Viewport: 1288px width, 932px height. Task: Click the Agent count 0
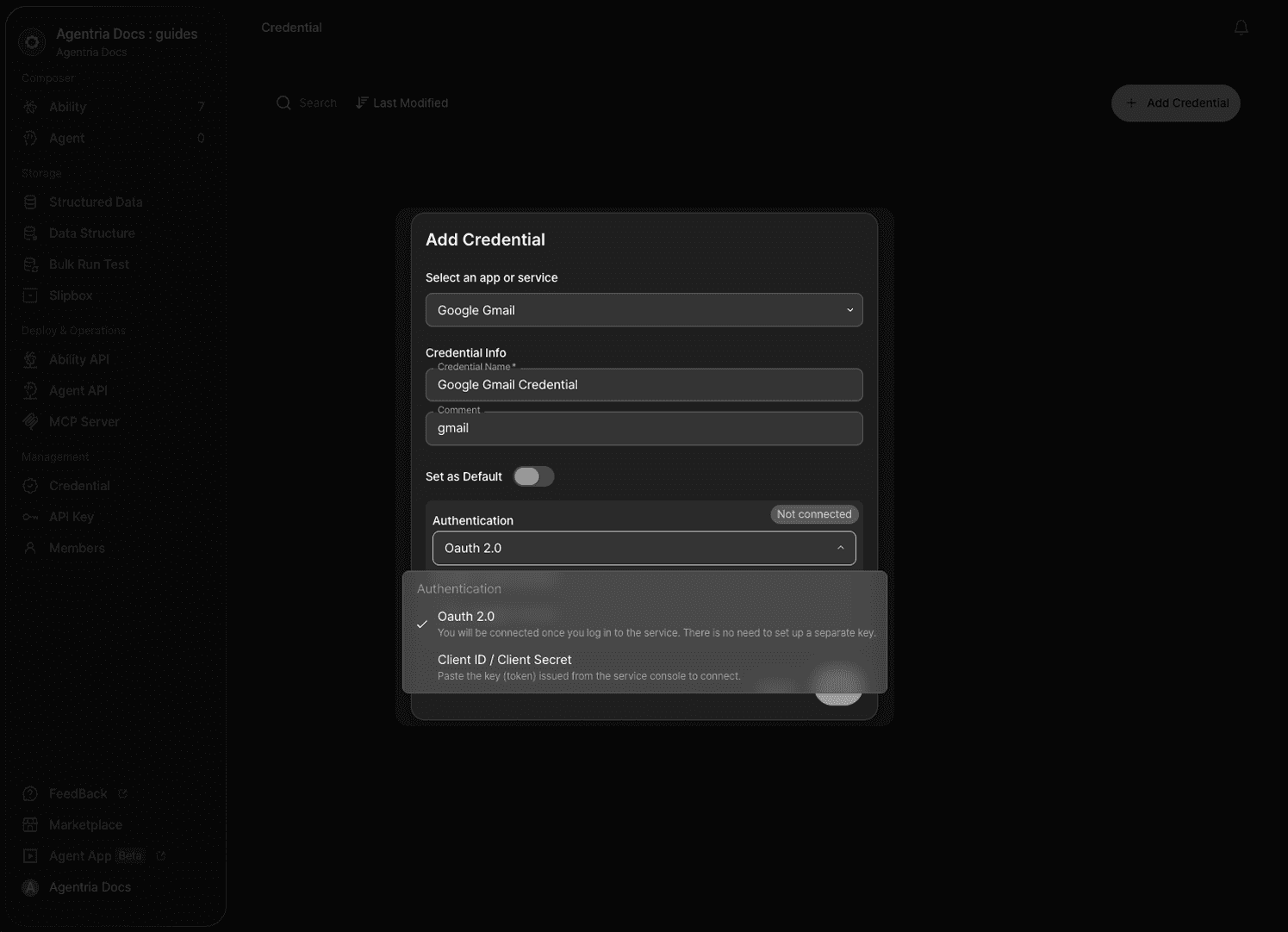pyautogui.click(x=201, y=138)
